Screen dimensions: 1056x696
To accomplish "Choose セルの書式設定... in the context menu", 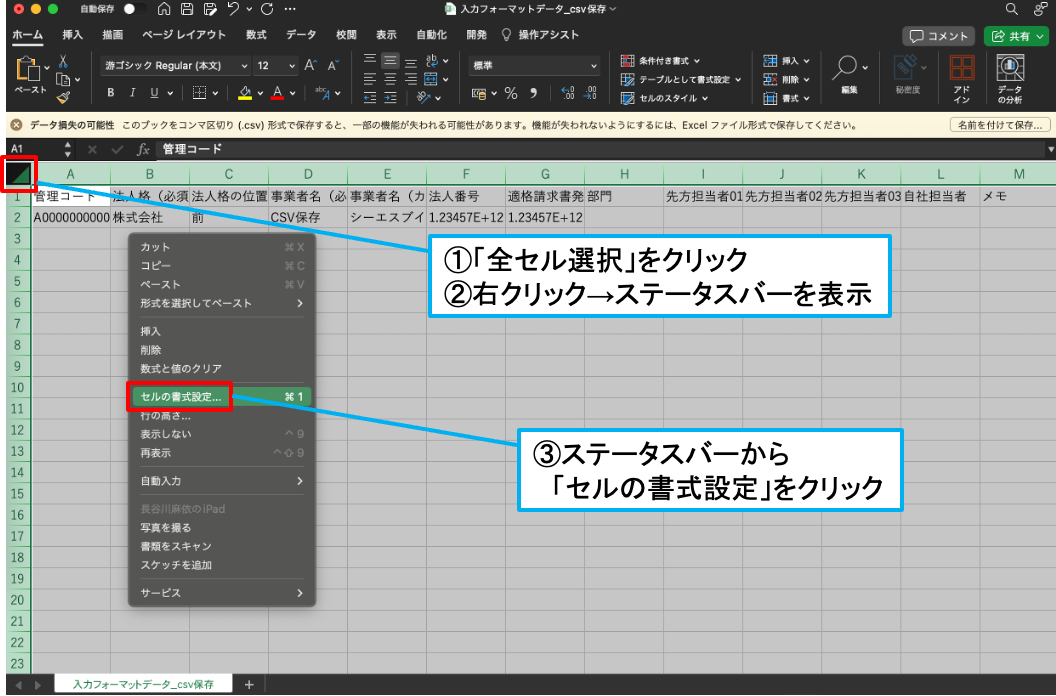I will 220,397.
